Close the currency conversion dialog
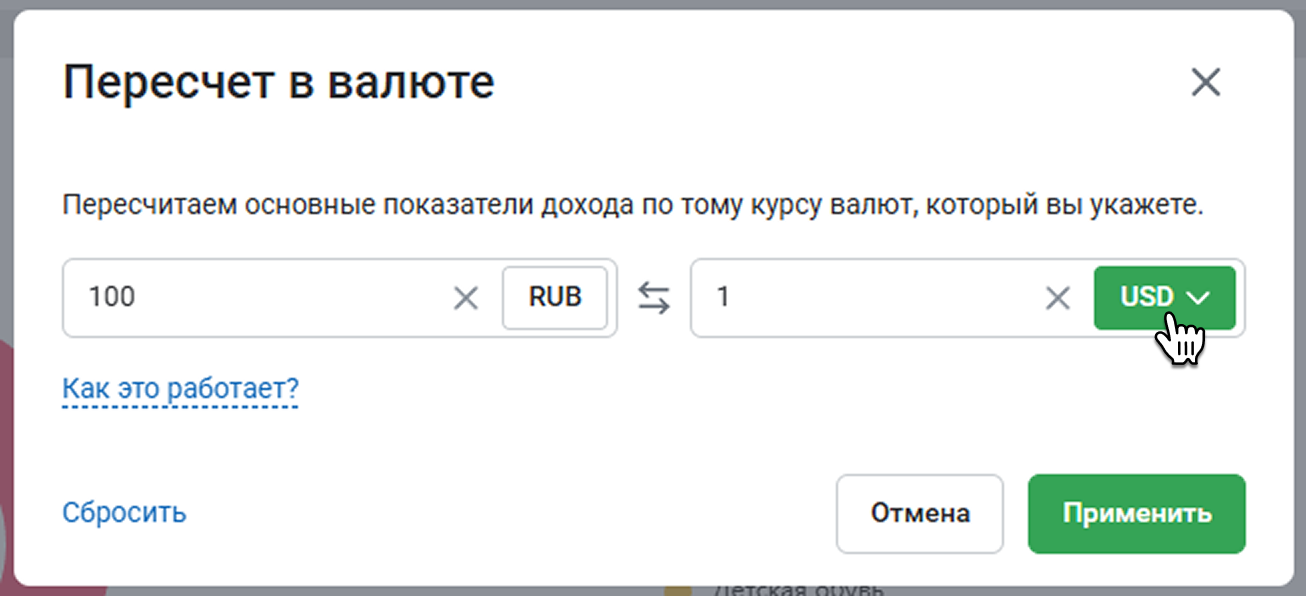 (x=1206, y=83)
